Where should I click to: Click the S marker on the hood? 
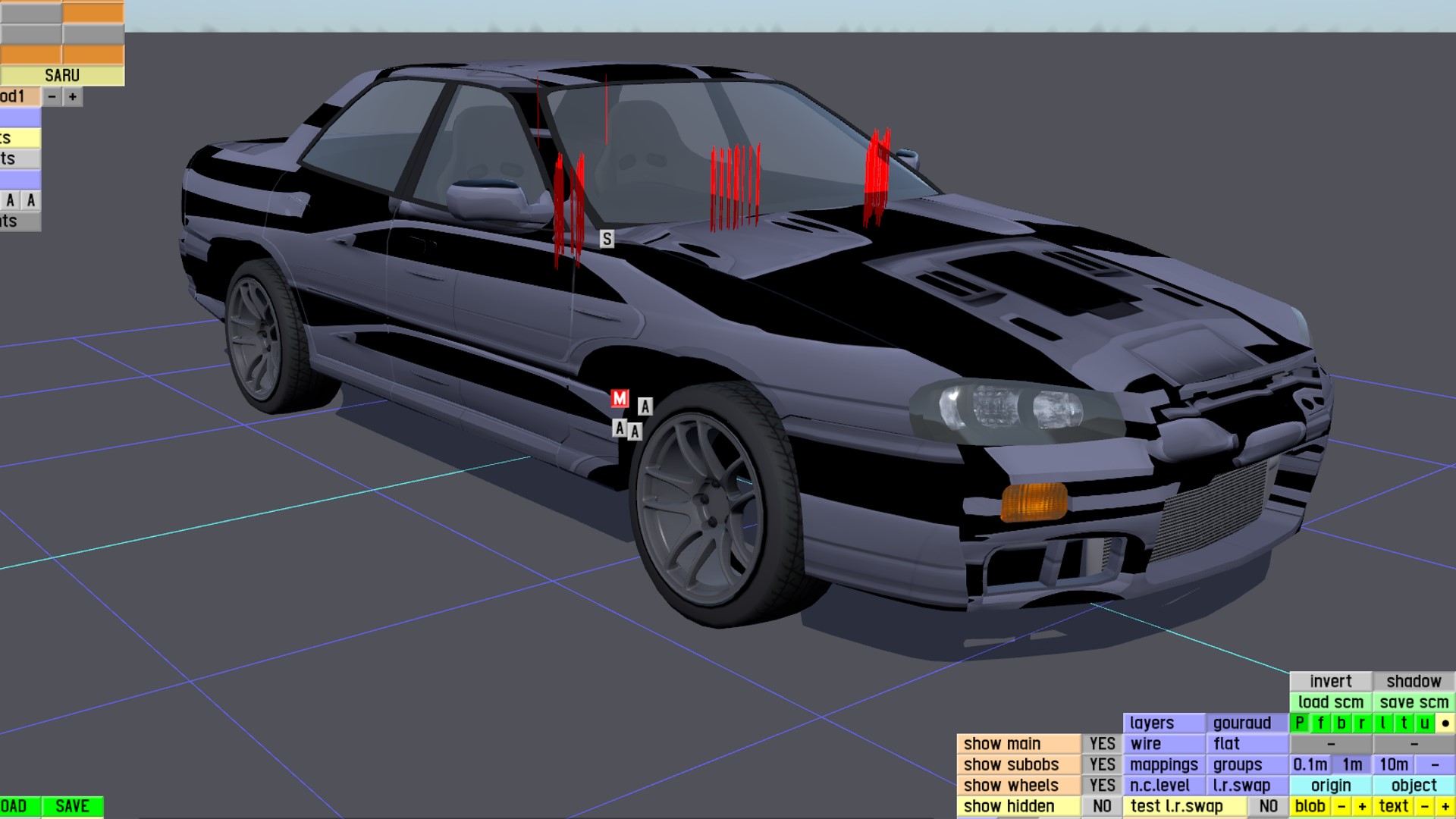point(607,240)
